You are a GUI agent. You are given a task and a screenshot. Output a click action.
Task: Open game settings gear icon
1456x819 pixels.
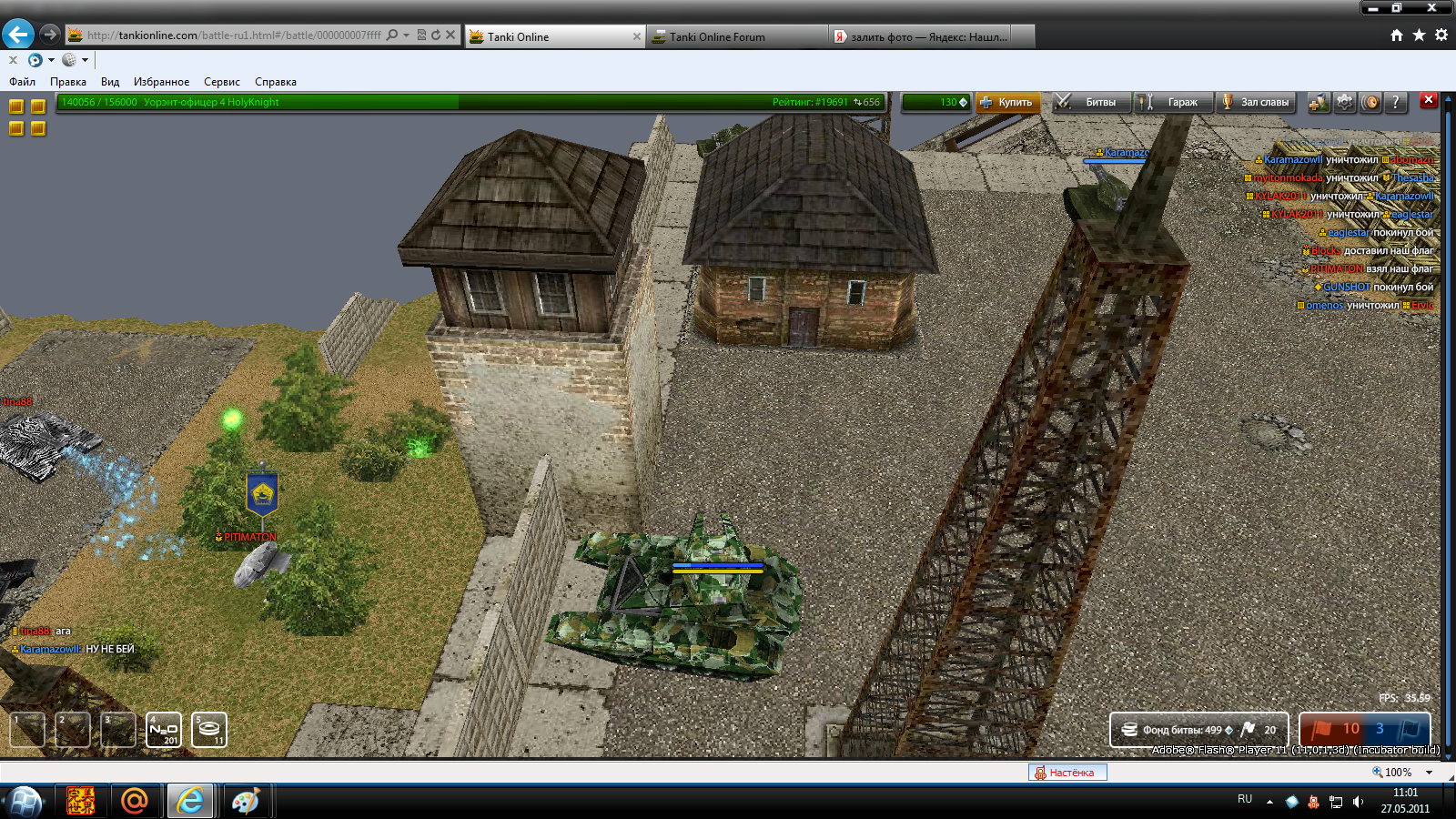click(x=1345, y=102)
